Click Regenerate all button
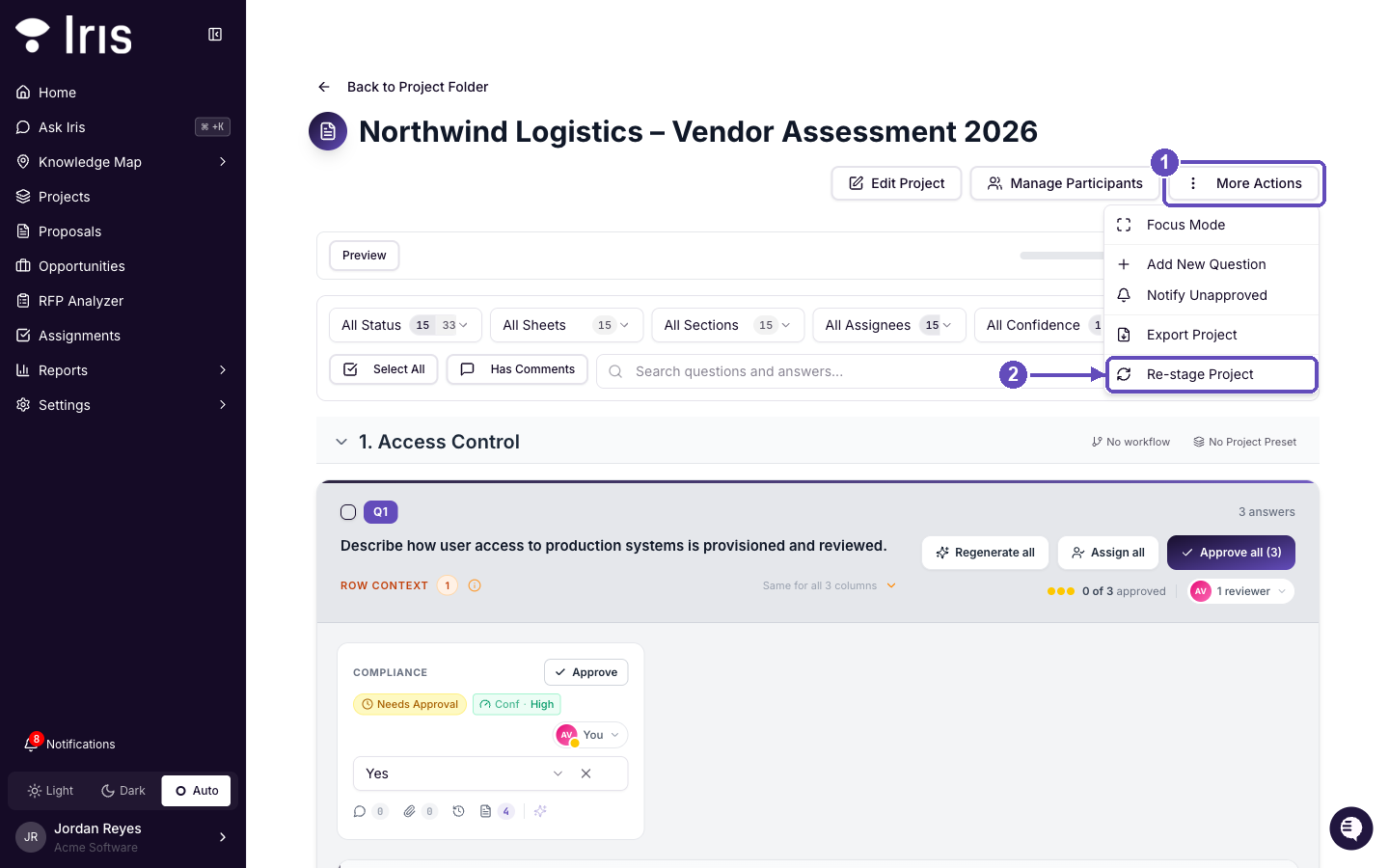This screenshot has width=1389, height=868. (x=985, y=553)
